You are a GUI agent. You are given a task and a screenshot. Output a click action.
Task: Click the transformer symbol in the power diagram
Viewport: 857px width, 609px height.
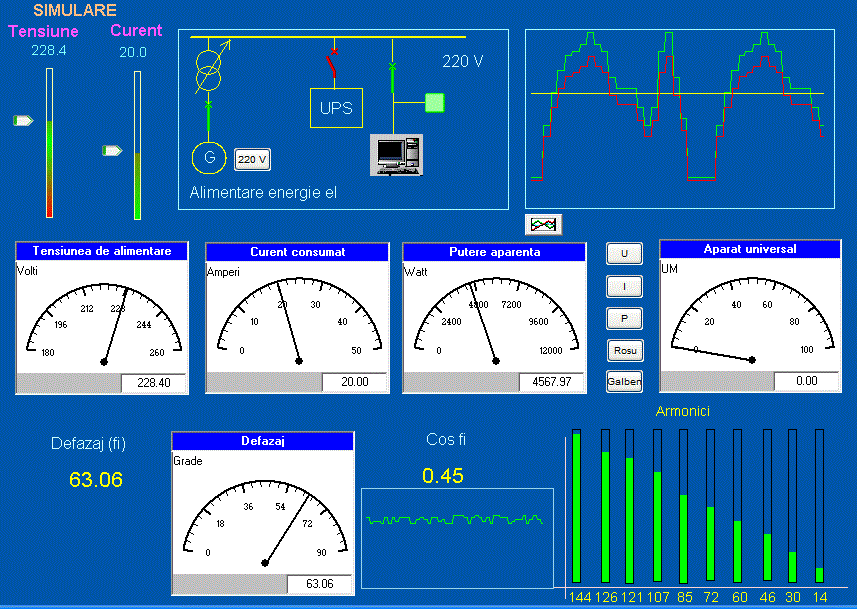208,71
